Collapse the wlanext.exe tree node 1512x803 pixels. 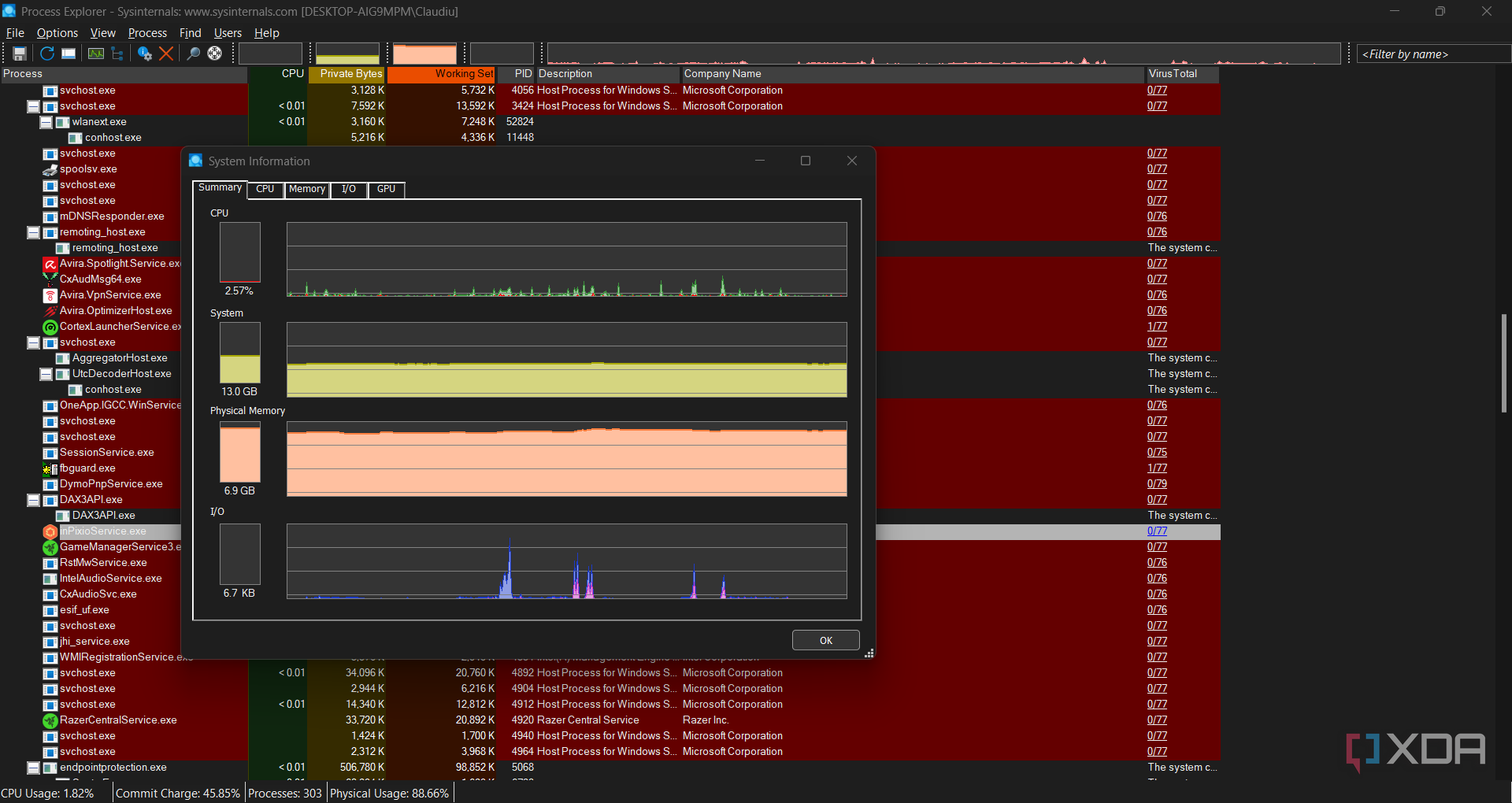(x=46, y=122)
